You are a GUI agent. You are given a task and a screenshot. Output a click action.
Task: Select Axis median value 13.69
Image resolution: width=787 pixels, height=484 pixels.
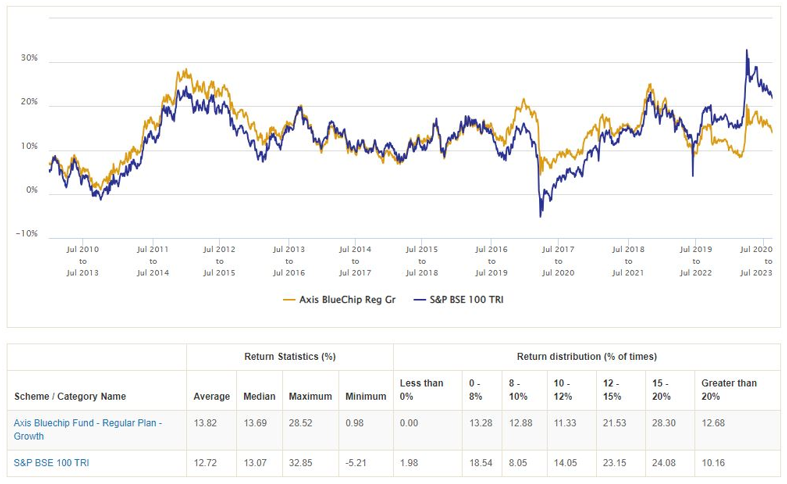tap(255, 423)
